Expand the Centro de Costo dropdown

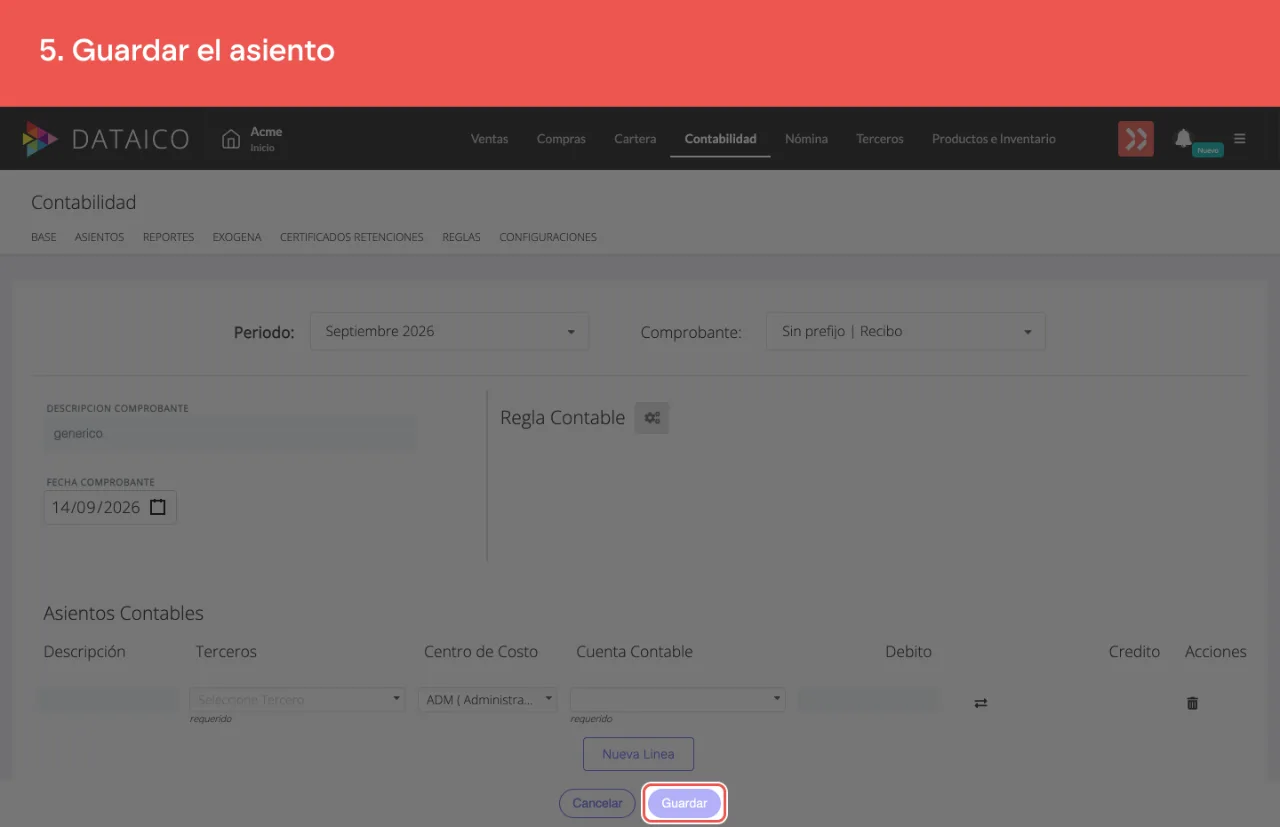click(x=488, y=699)
